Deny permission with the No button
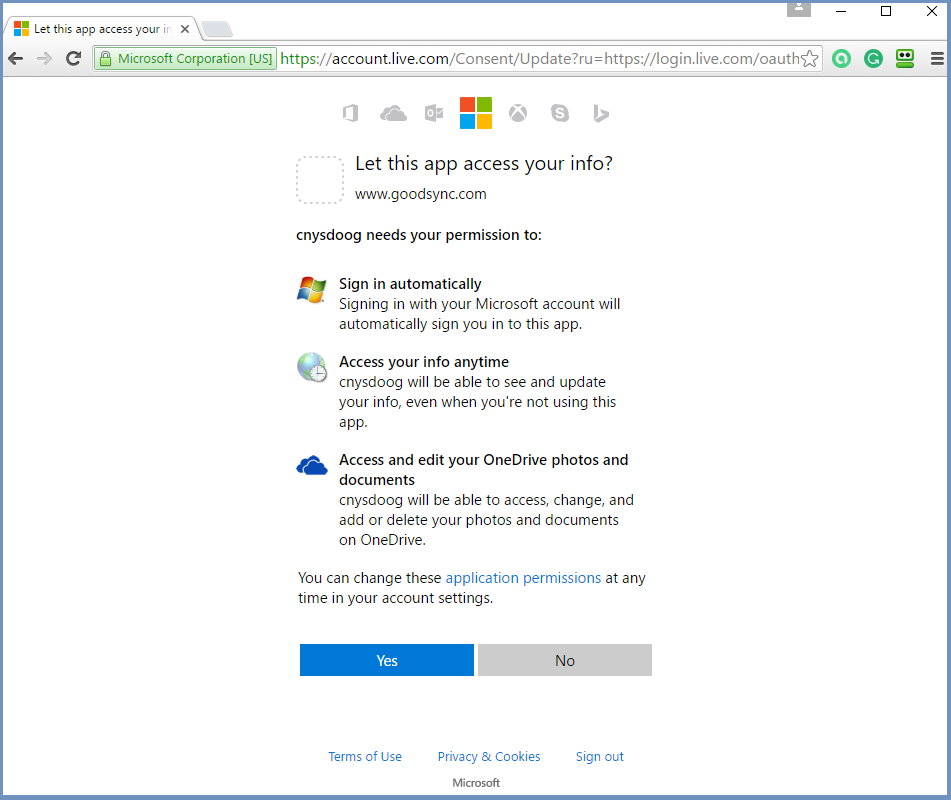This screenshot has width=951, height=800. [565, 660]
